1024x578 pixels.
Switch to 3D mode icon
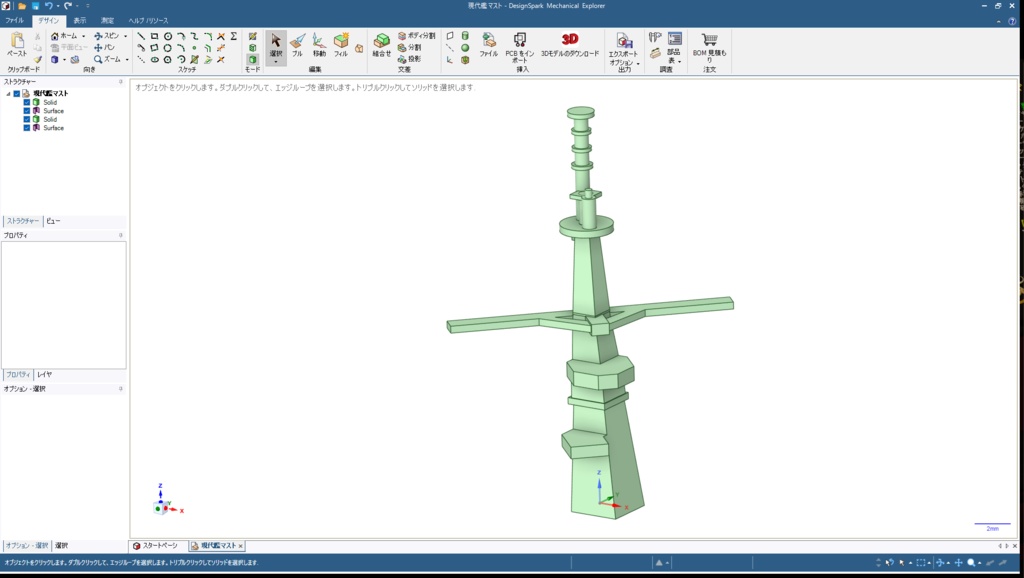click(x=253, y=59)
